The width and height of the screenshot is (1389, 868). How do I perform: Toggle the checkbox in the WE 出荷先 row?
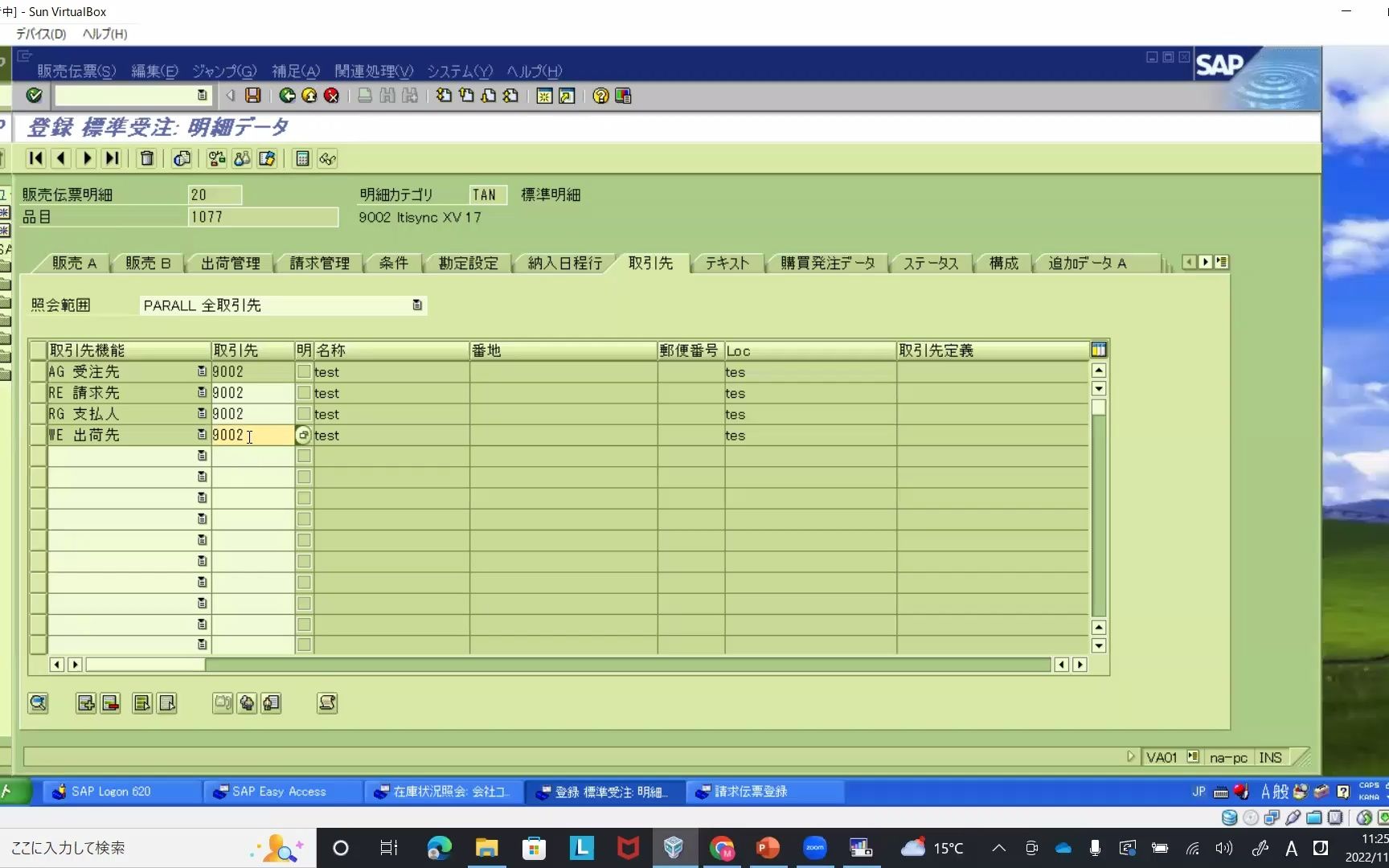pos(303,435)
